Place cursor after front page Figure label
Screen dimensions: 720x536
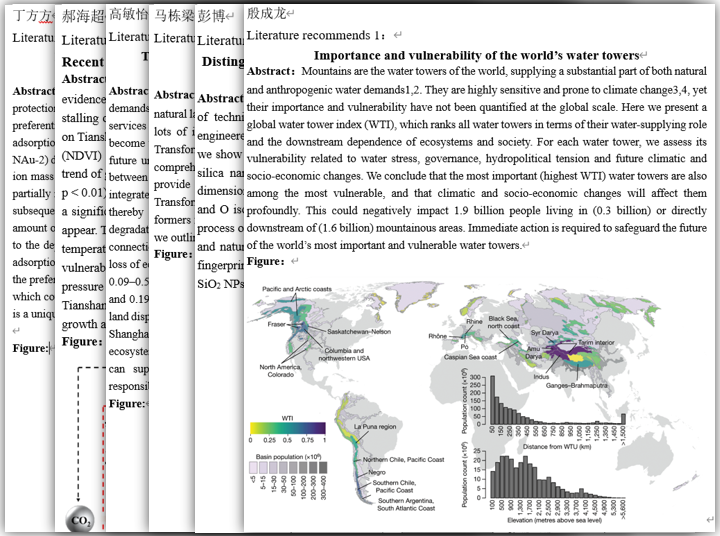point(288,262)
